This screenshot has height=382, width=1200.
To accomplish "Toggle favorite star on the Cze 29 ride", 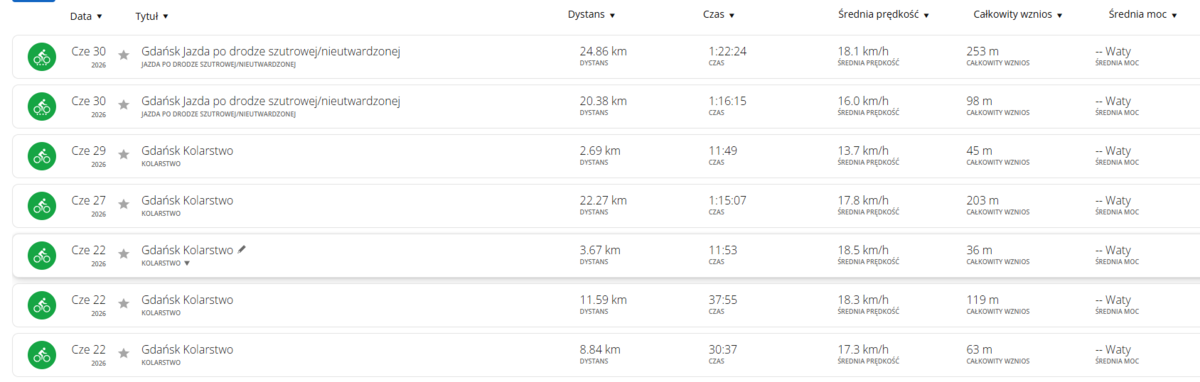I will [124, 154].
